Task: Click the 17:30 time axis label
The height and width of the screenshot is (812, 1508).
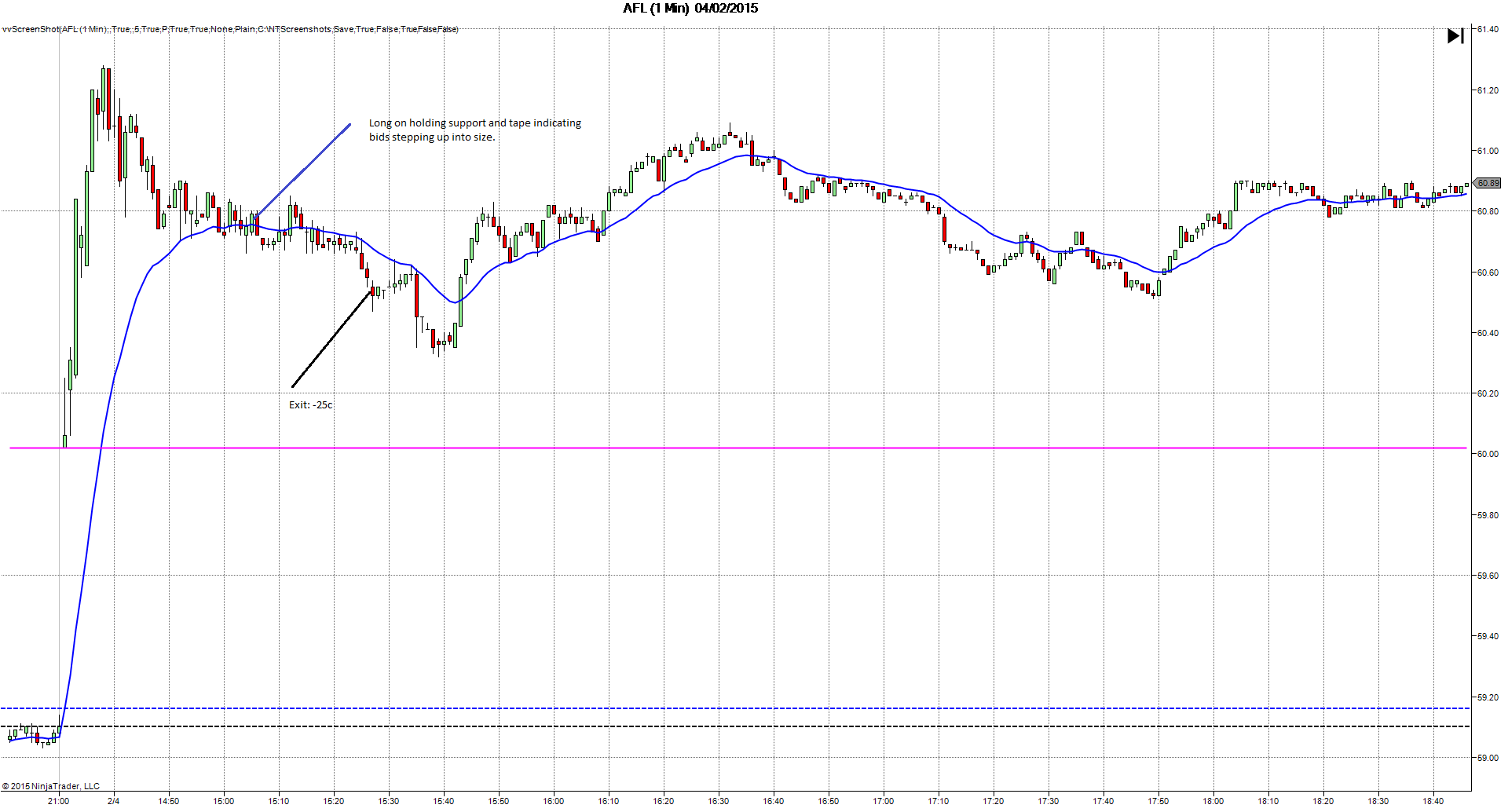Action: coord(1049,801)
